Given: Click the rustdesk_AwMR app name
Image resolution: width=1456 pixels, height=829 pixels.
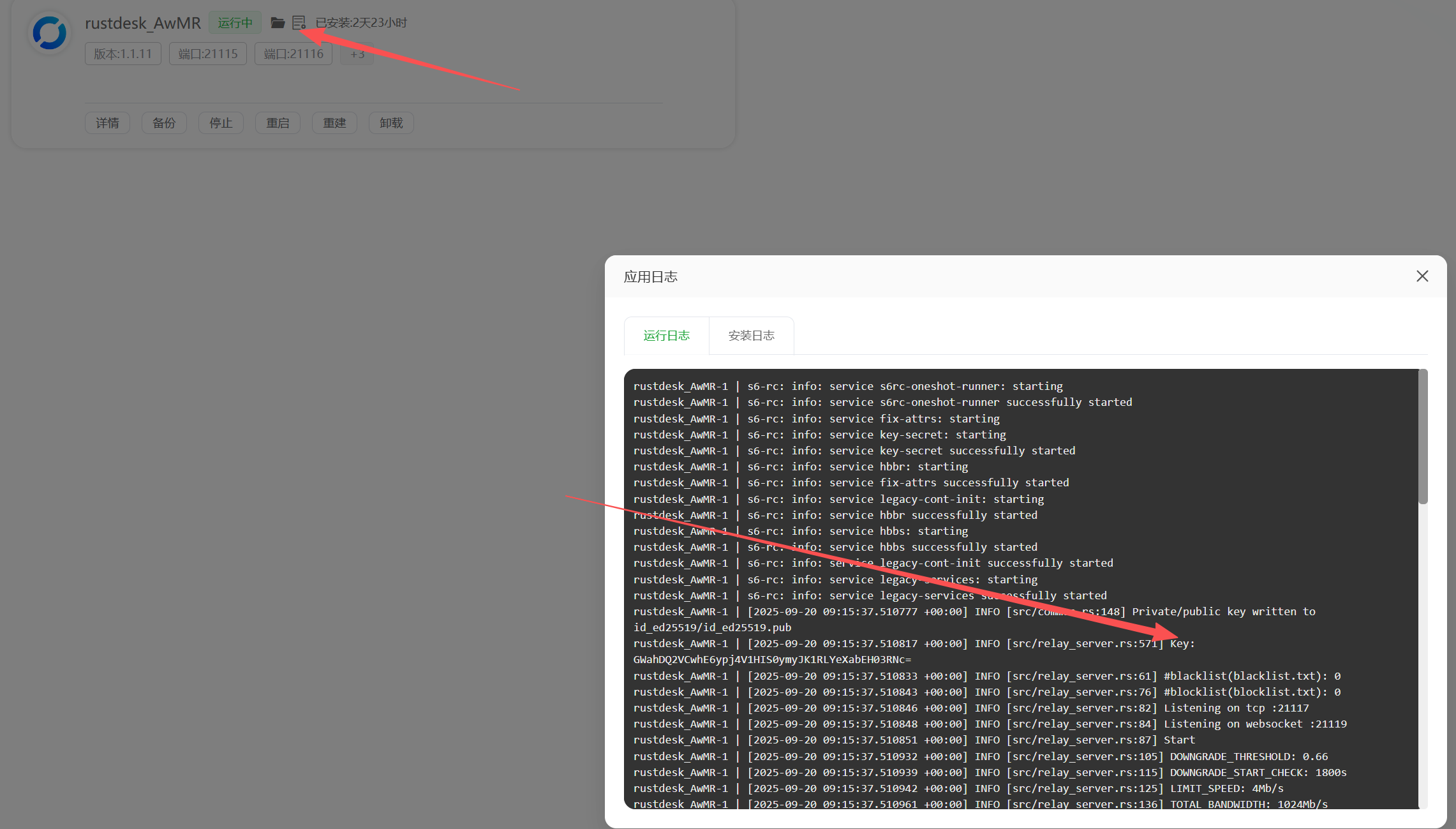Looking at the screenshot, I should tap(143, 23).
